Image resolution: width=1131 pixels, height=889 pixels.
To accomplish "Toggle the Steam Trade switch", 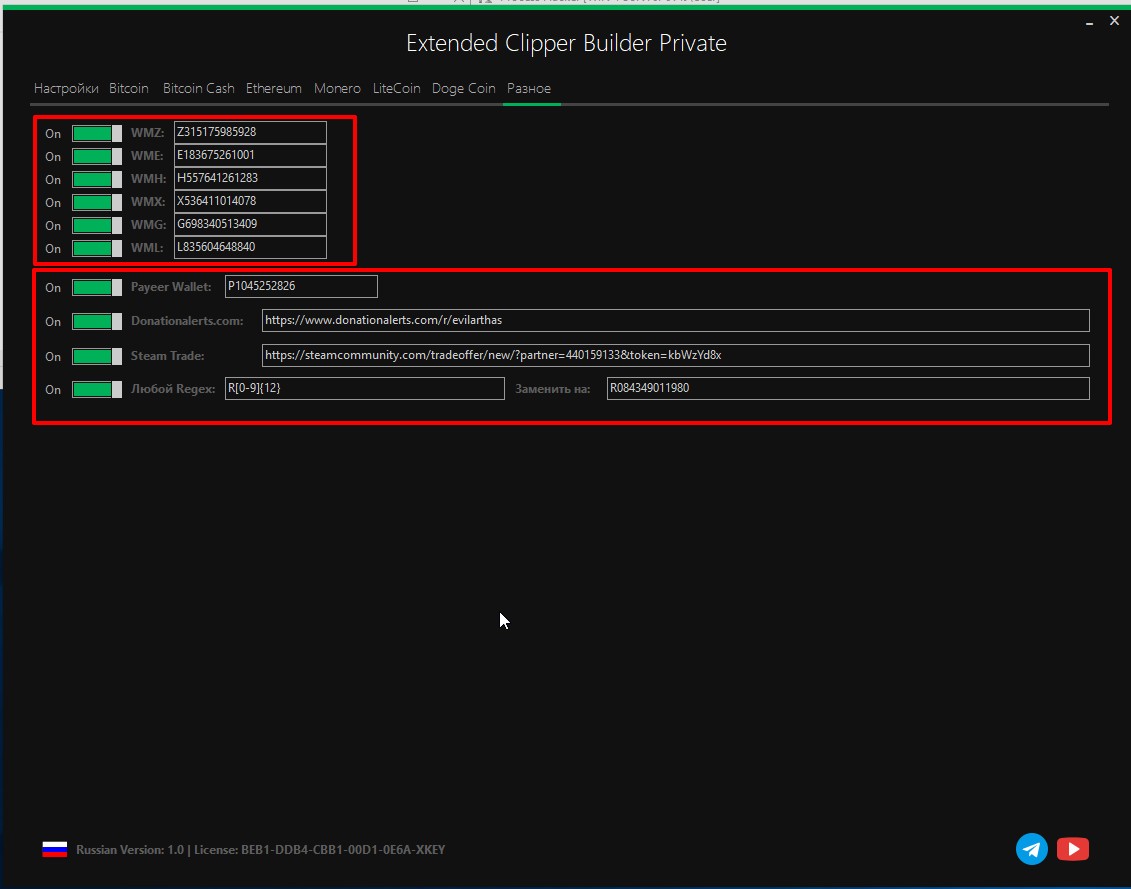I will pos(97,356).
